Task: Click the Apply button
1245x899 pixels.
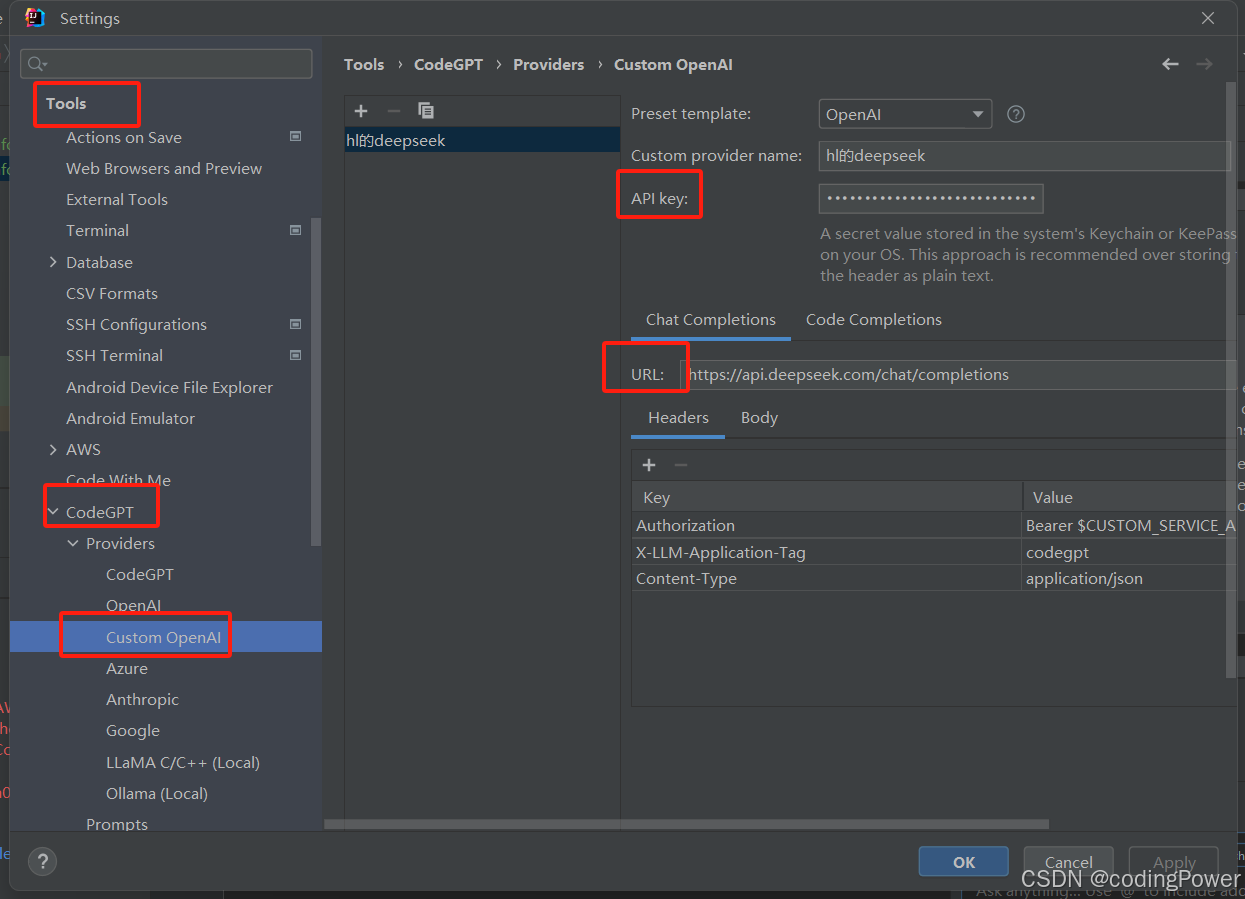Action: (1174, 862)
